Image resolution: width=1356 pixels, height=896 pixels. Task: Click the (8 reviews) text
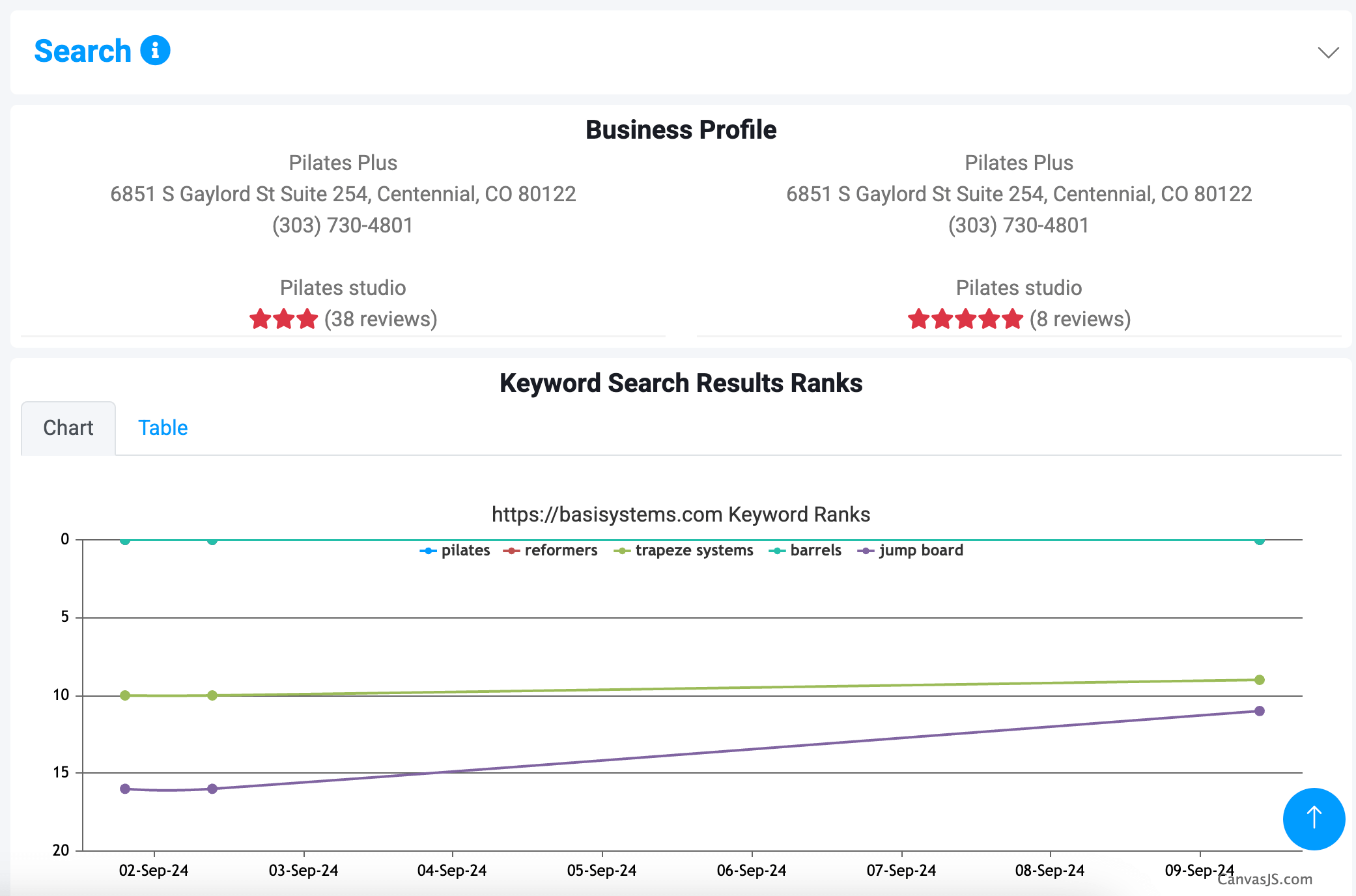[x=1080, y=319]
